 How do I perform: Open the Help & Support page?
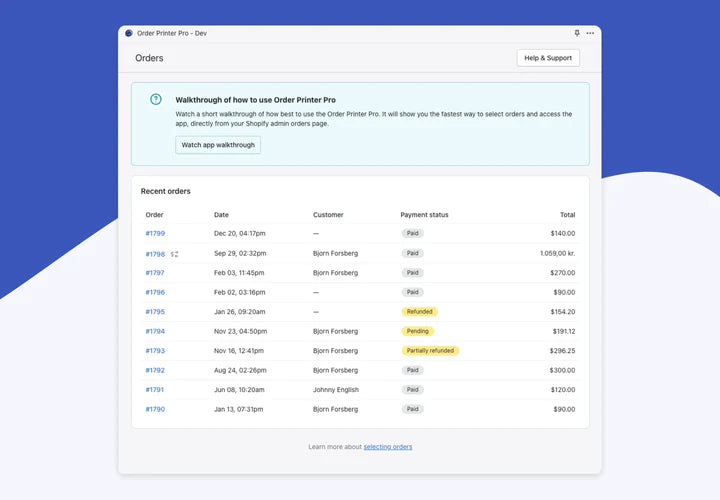point(548,58)
